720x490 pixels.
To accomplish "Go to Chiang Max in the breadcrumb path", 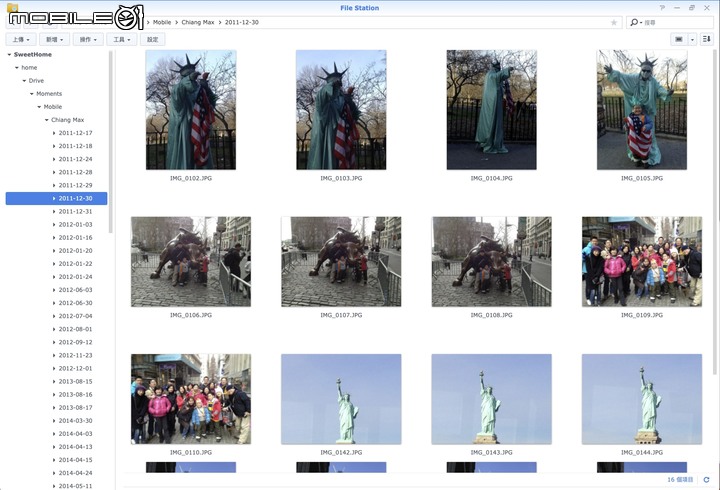I will tap(197, 23).
